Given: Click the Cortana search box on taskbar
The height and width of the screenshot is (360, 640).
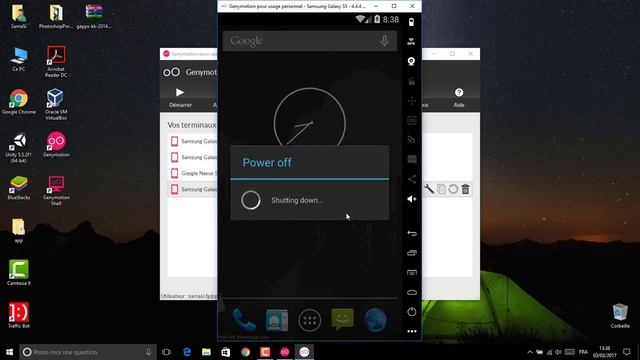Looking at the screenshot, I should coord(88,352).
